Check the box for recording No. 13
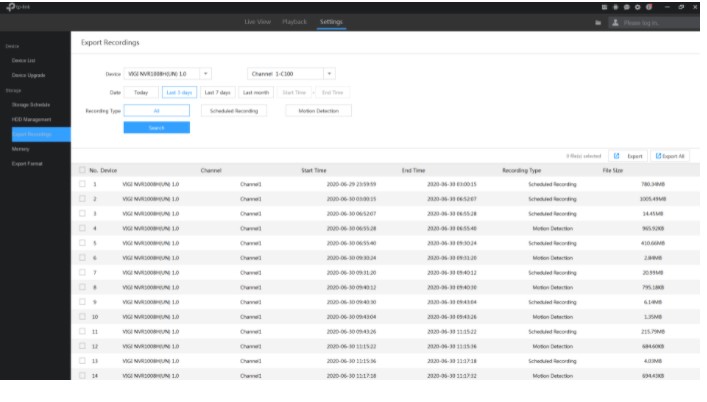This screenshot has height=402, width=707. point(82,361)
